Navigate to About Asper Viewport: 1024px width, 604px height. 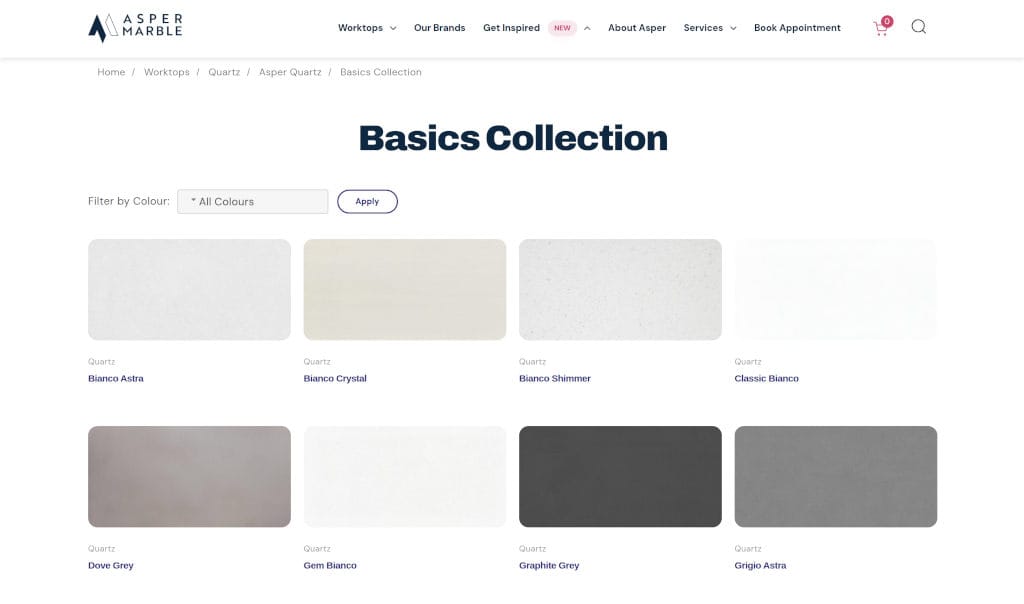[x=637, y=28]
